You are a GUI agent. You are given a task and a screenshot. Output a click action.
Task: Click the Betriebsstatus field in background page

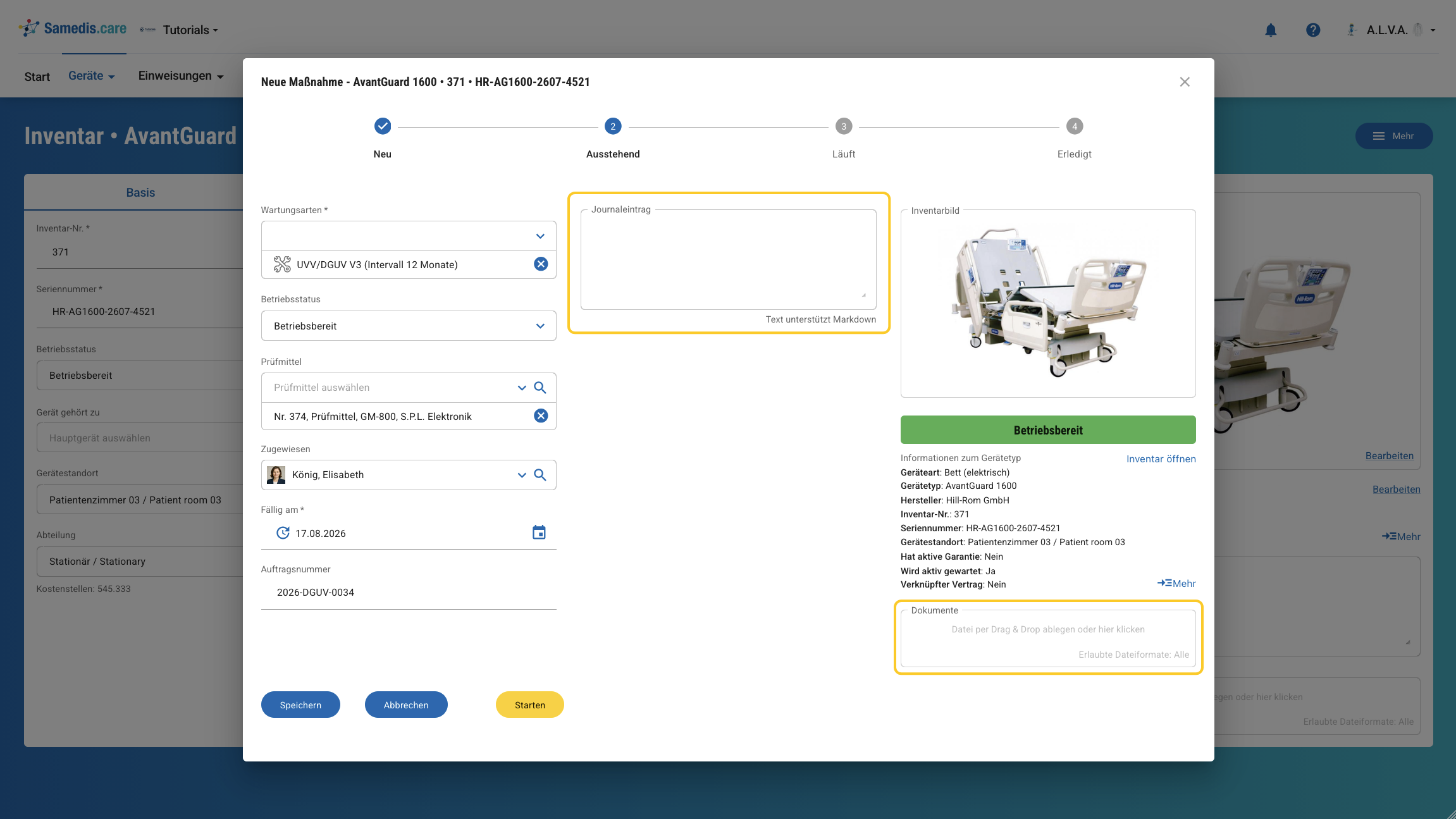click(139, 376)
